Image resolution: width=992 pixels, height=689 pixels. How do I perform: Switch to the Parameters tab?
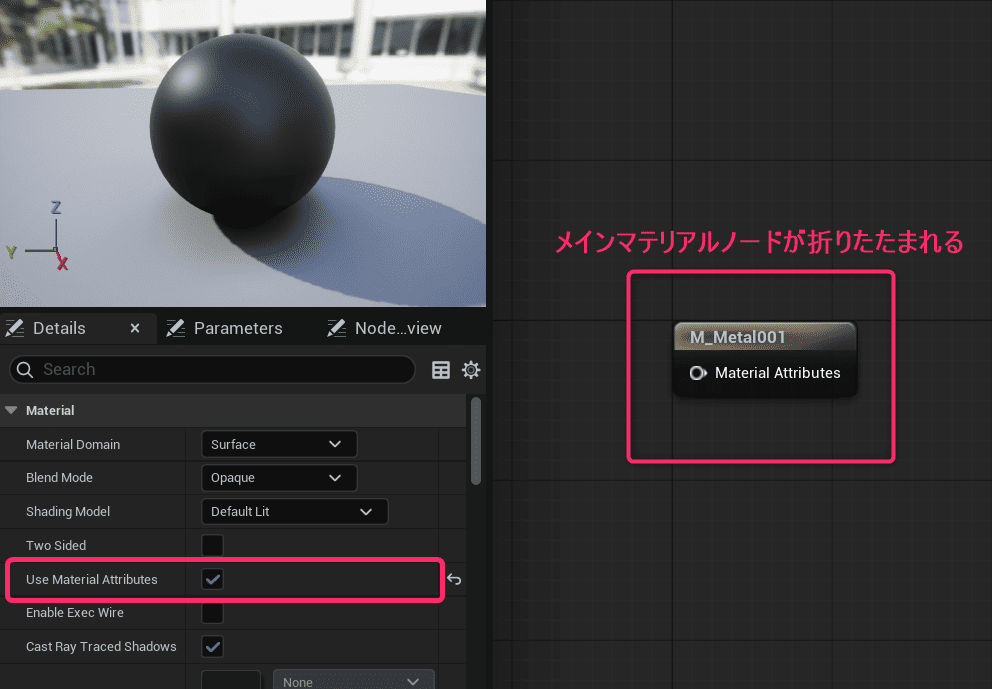(237, 328)
